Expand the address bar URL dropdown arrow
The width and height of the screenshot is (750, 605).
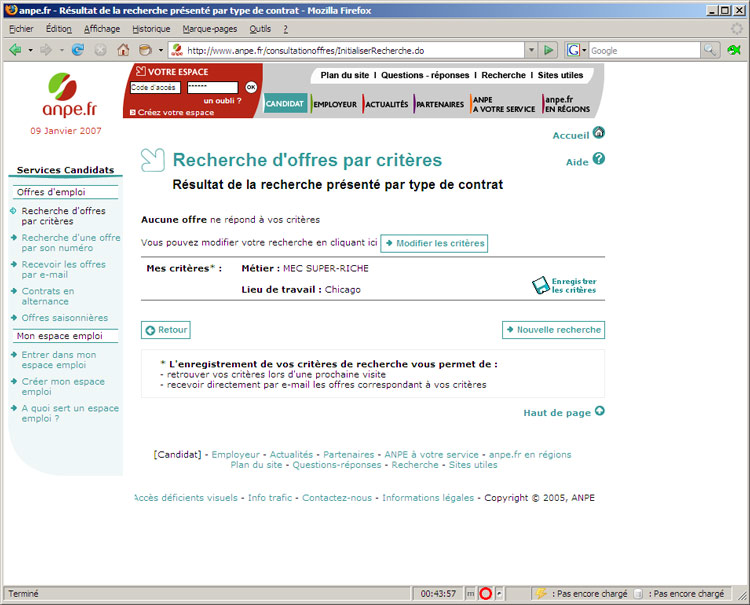[530, 50]
